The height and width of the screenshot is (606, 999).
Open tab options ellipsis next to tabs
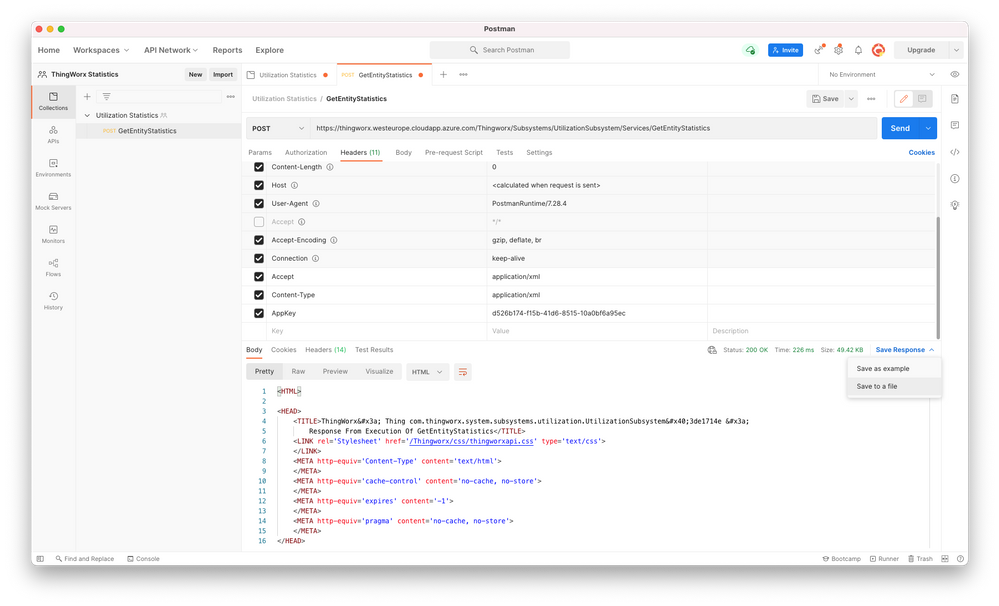click(x=463, y=75)
